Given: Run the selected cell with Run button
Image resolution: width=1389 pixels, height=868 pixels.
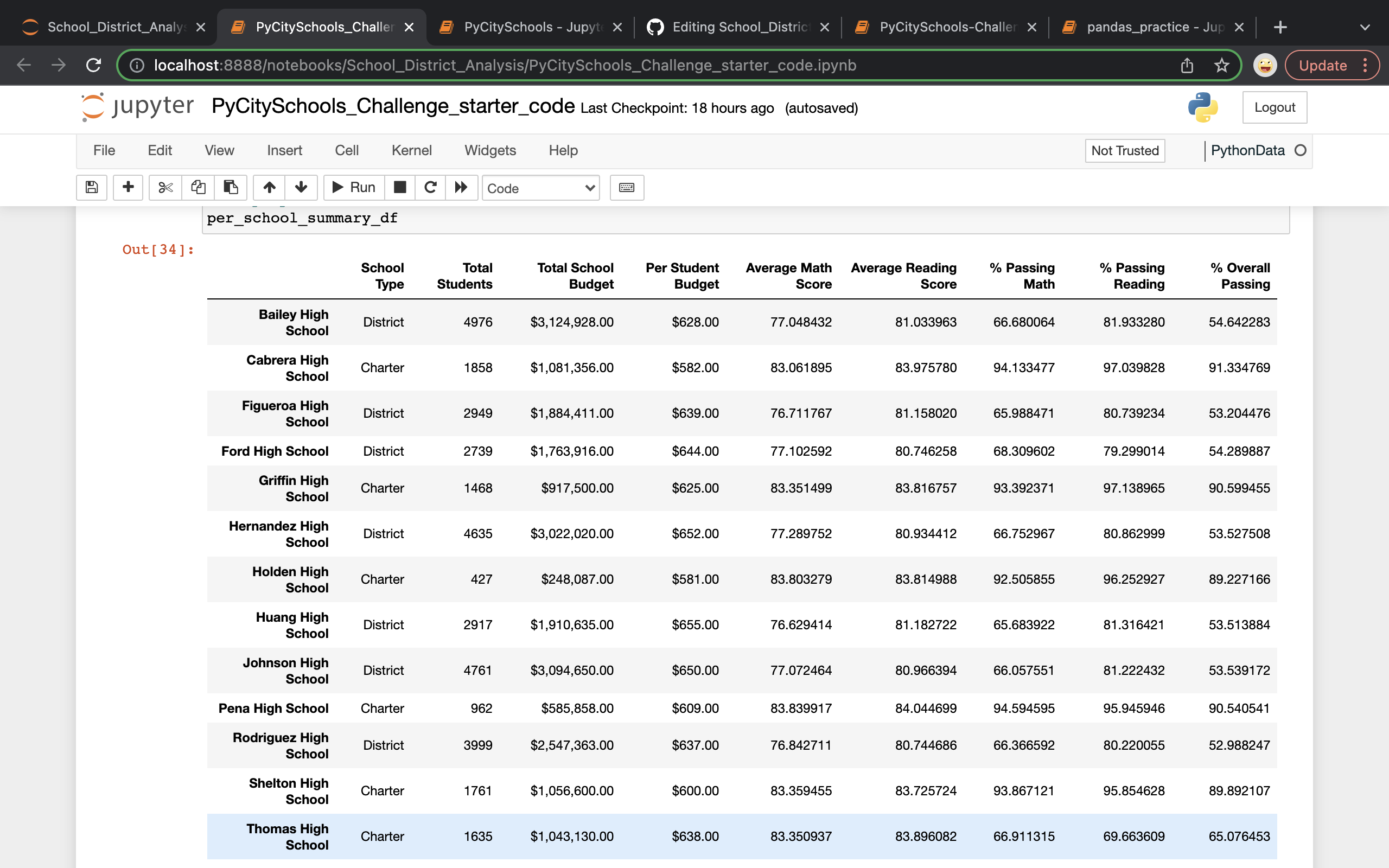Looking at the screenshot, I should [353, 188].
